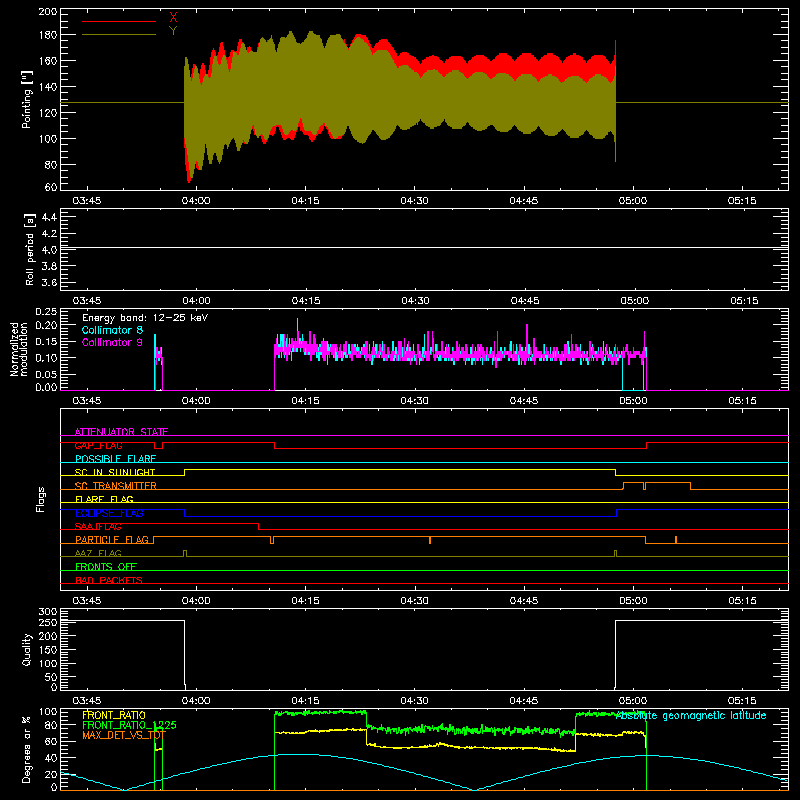
Task: Click the GAP_FLAG label
Action: [98, 445]
